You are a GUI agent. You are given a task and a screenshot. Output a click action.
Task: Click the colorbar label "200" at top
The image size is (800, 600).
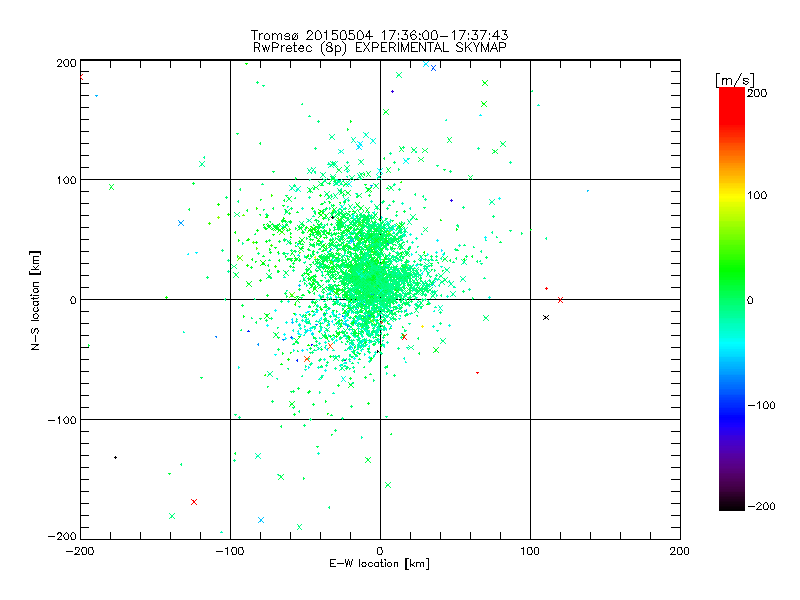tap(757, 93)
